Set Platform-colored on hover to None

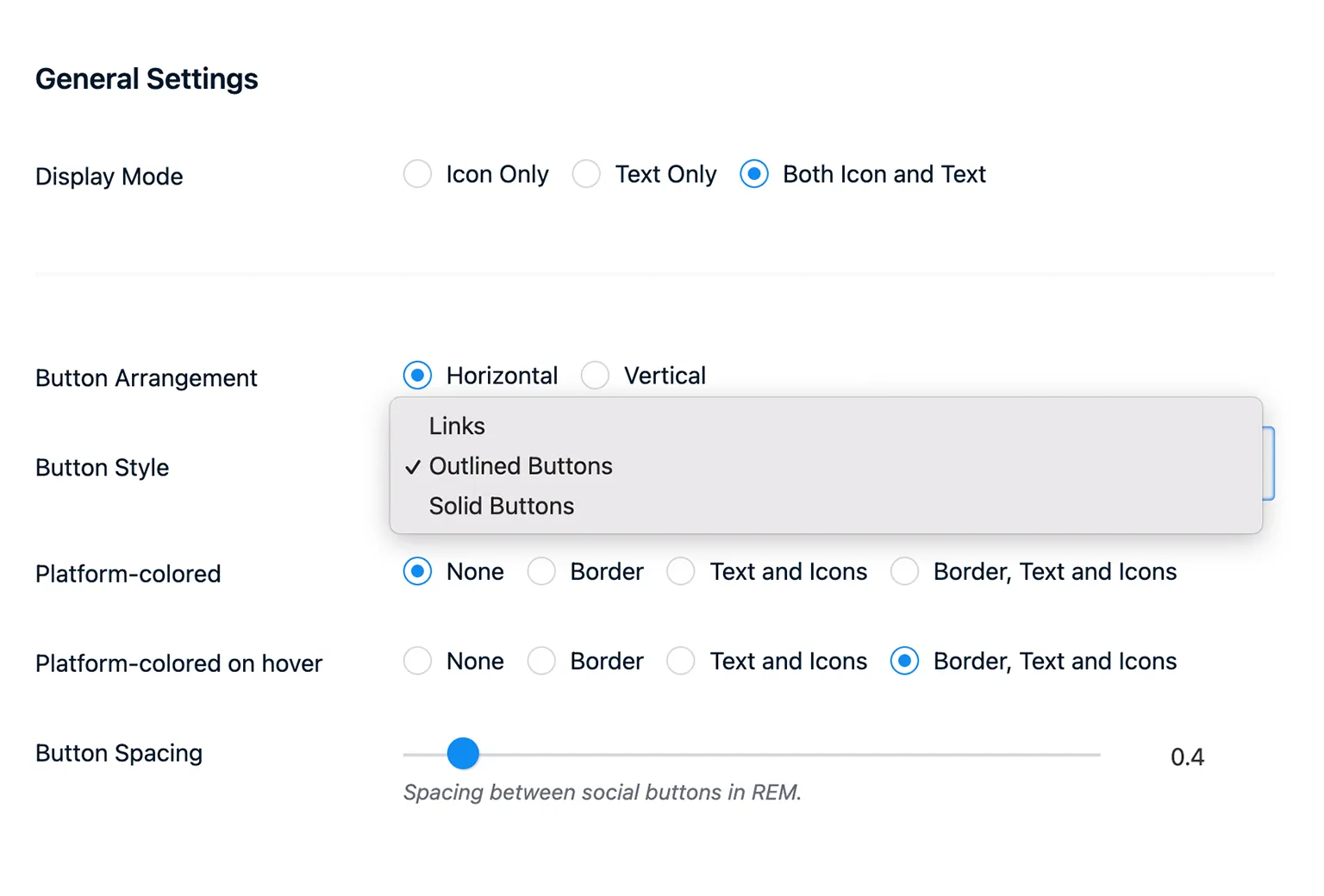tap(417, 661)
